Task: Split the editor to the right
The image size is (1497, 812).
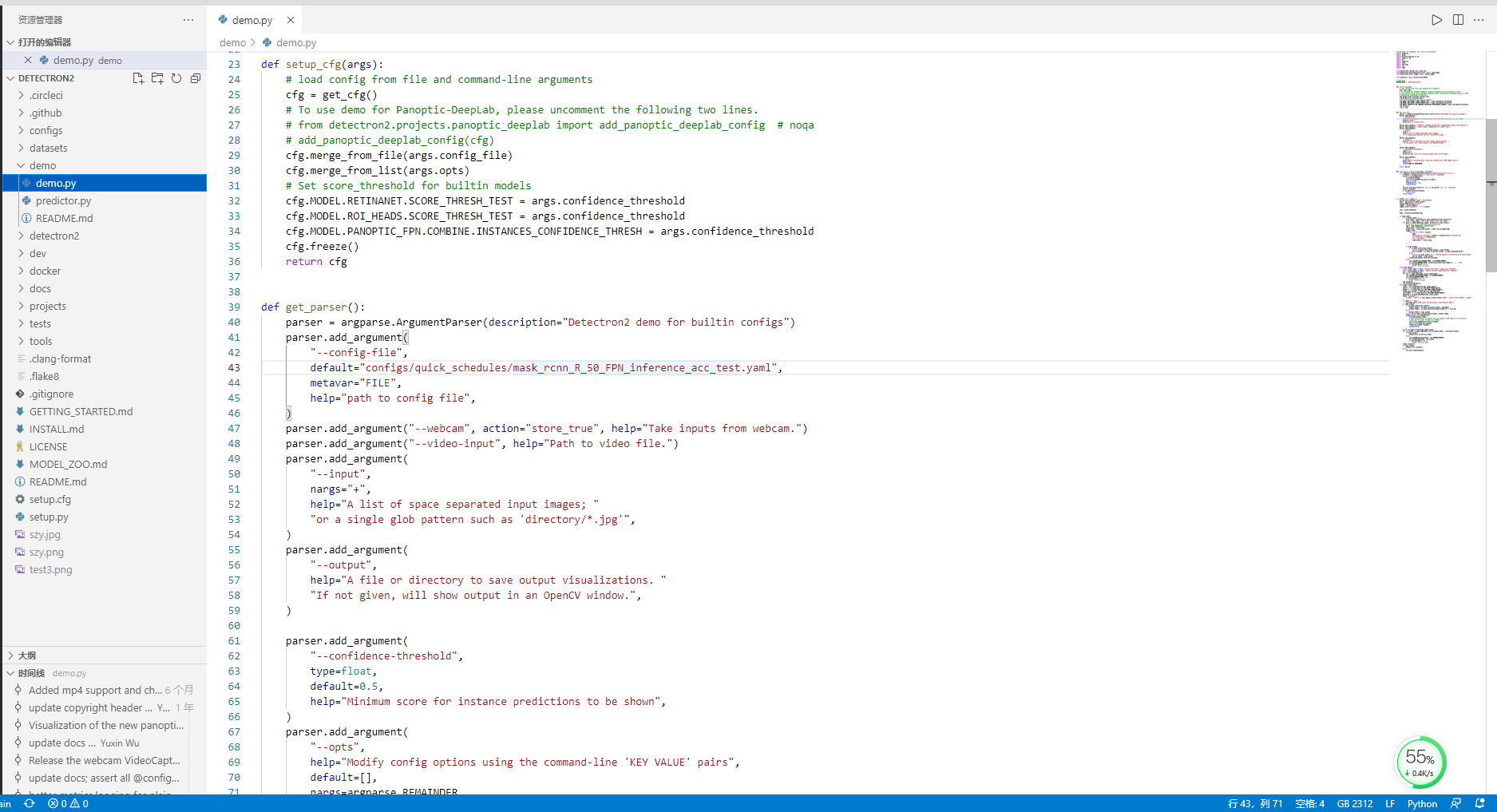Action: (x=1458, y=20)
